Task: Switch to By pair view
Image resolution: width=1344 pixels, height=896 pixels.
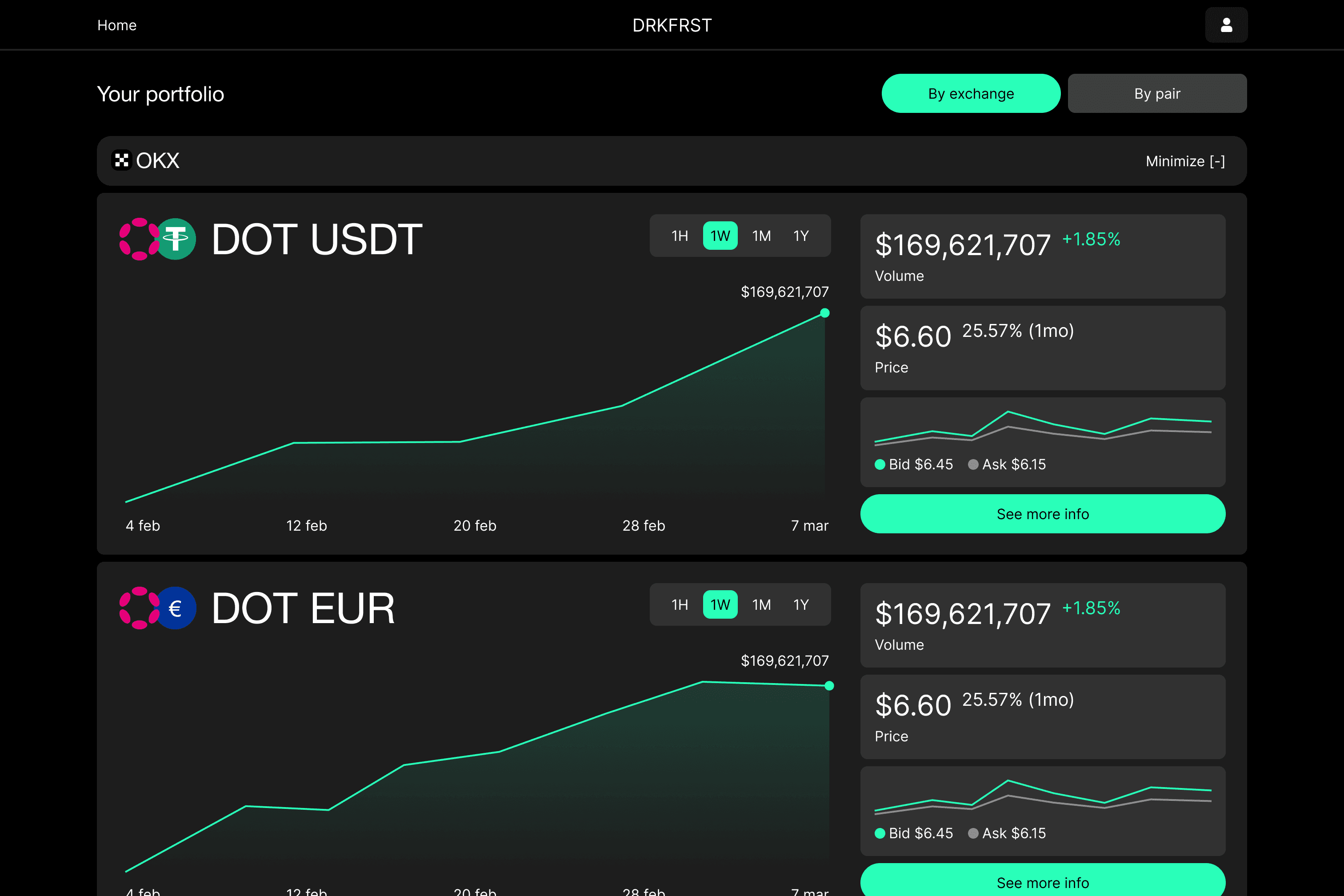Action: click(1157, 93)
